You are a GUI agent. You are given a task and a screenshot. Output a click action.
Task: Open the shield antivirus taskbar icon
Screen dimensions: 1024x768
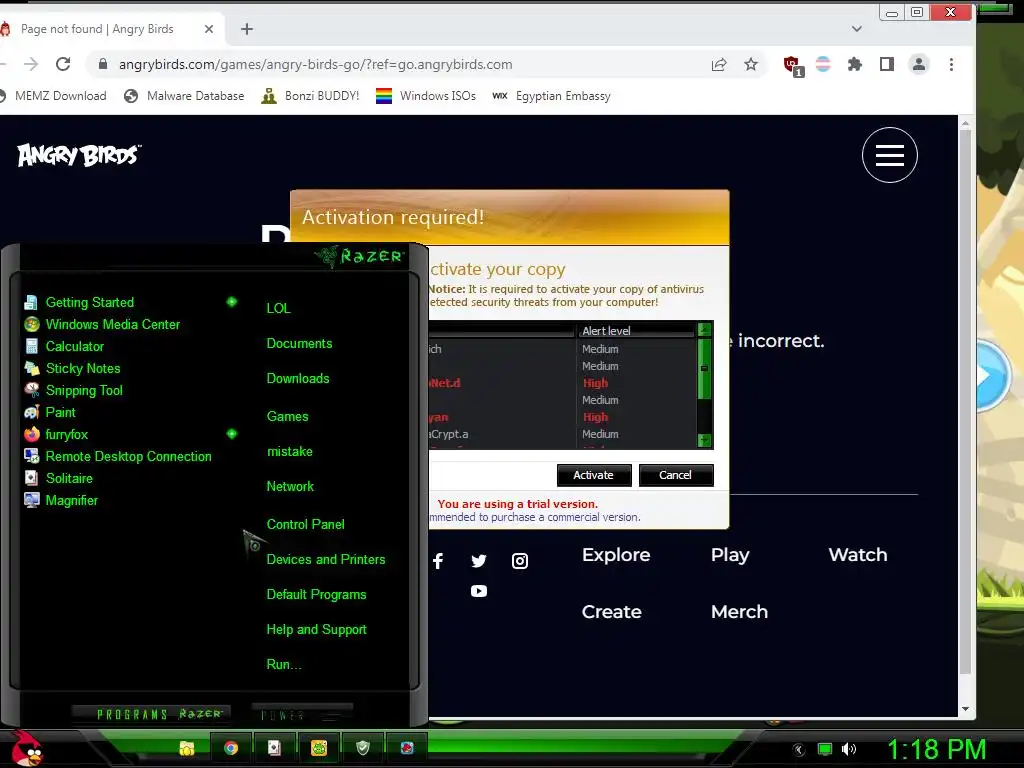pos(363,748)
